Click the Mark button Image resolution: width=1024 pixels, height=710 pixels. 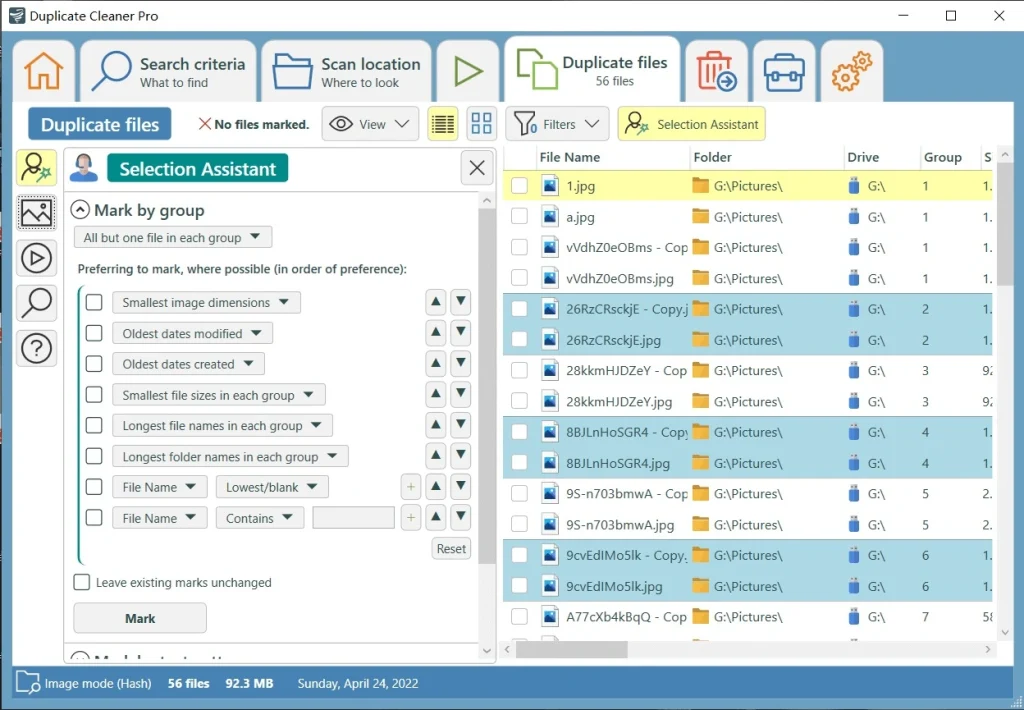pyautogui.click(x=140, y=618)
